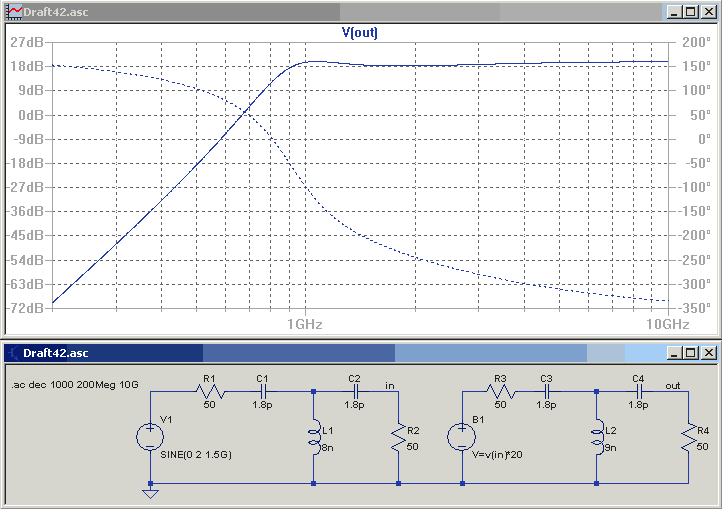Image resolution: width=722 pixels, height=509 pixels.
Task: Click the SINE(0 2 1.5G) source value
Action: click(196, 455)
